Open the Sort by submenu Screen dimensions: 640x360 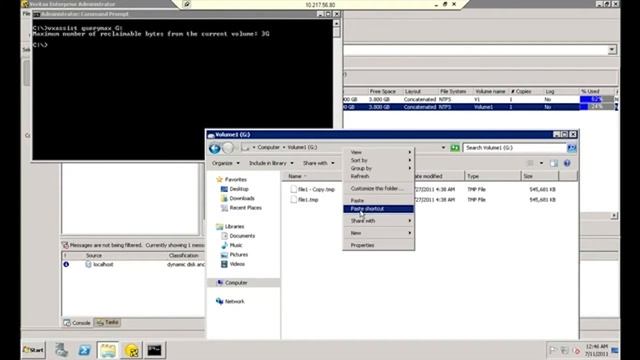pos(379,160)
